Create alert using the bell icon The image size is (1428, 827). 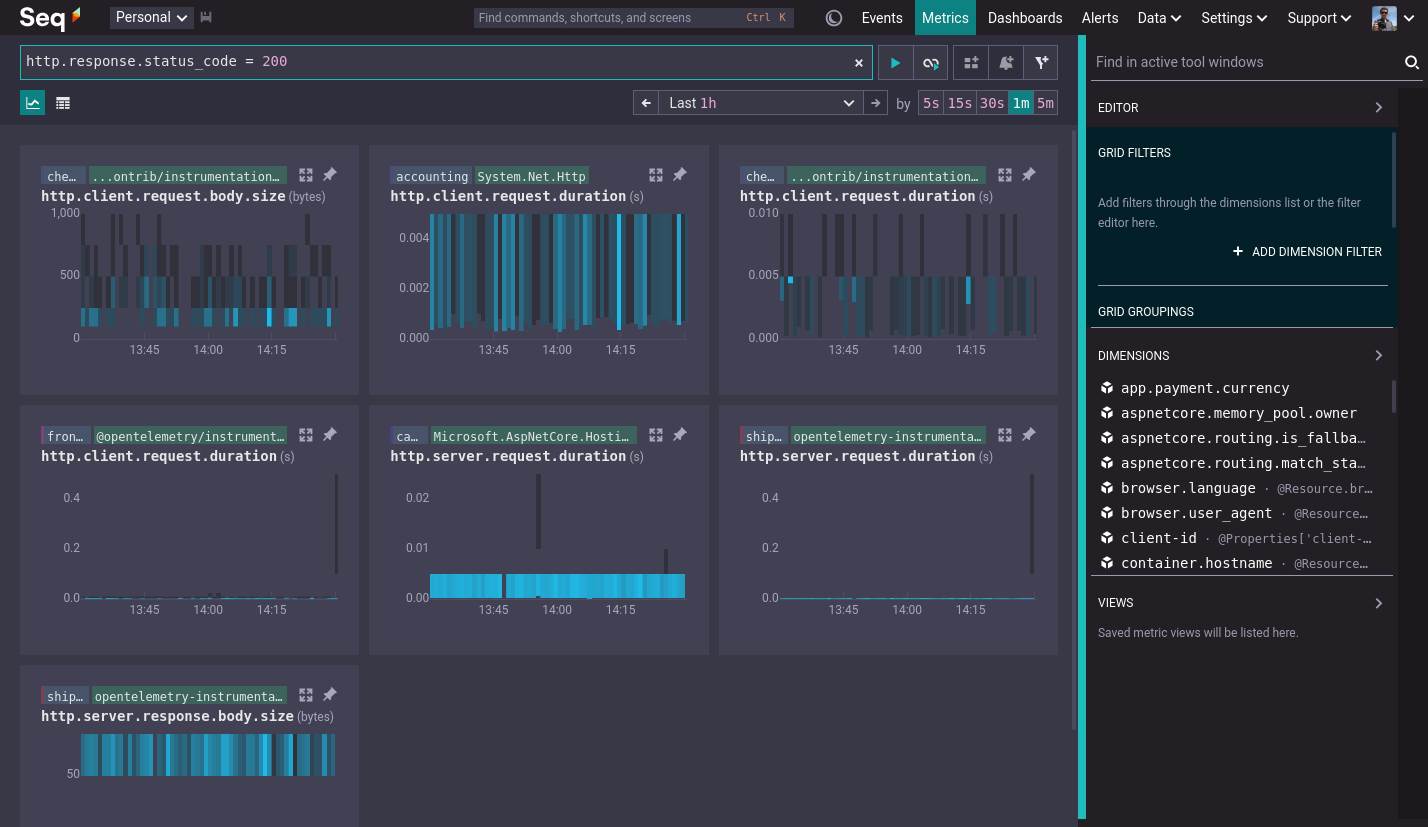[x=1006, y=63]
